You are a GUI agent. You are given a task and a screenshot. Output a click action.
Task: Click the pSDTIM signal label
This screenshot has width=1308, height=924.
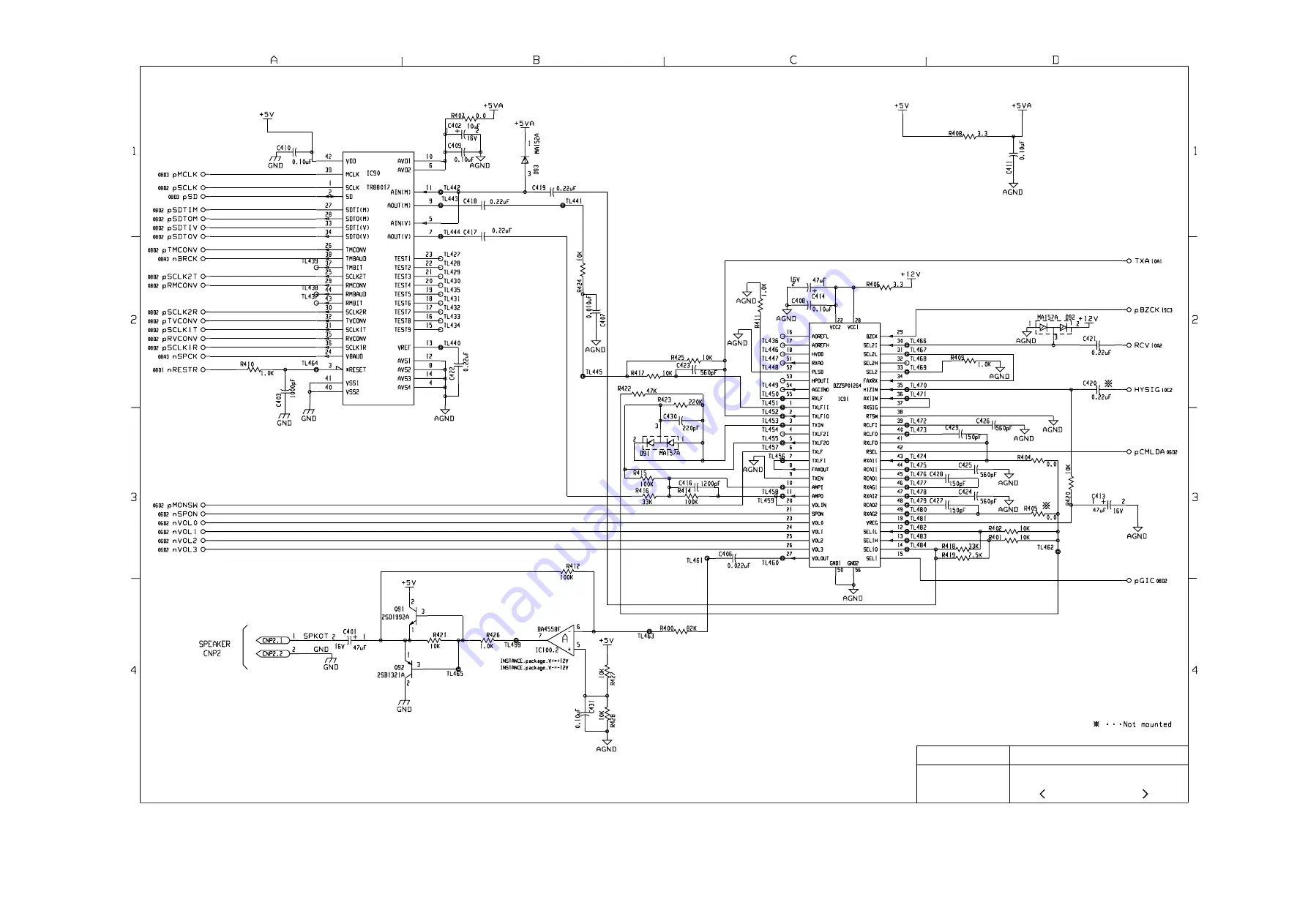182,210
